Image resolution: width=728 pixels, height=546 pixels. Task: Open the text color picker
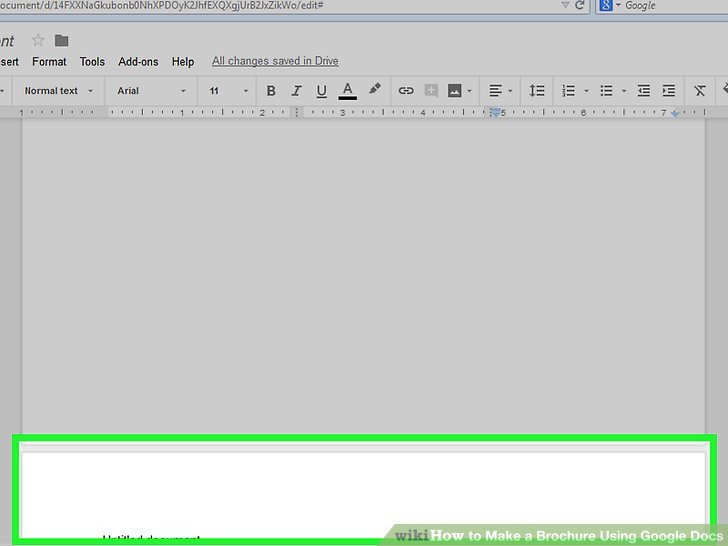(347, 91)
